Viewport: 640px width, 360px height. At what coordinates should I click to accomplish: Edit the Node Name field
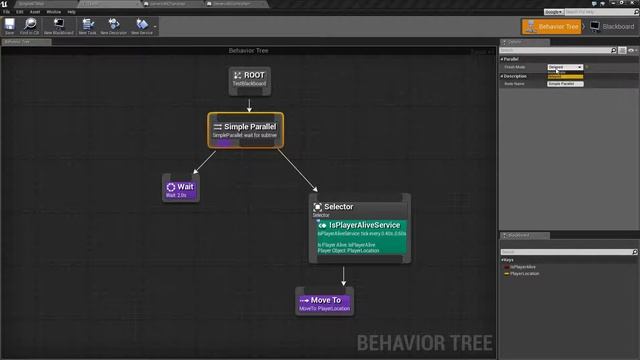click(x=565, y=84)
